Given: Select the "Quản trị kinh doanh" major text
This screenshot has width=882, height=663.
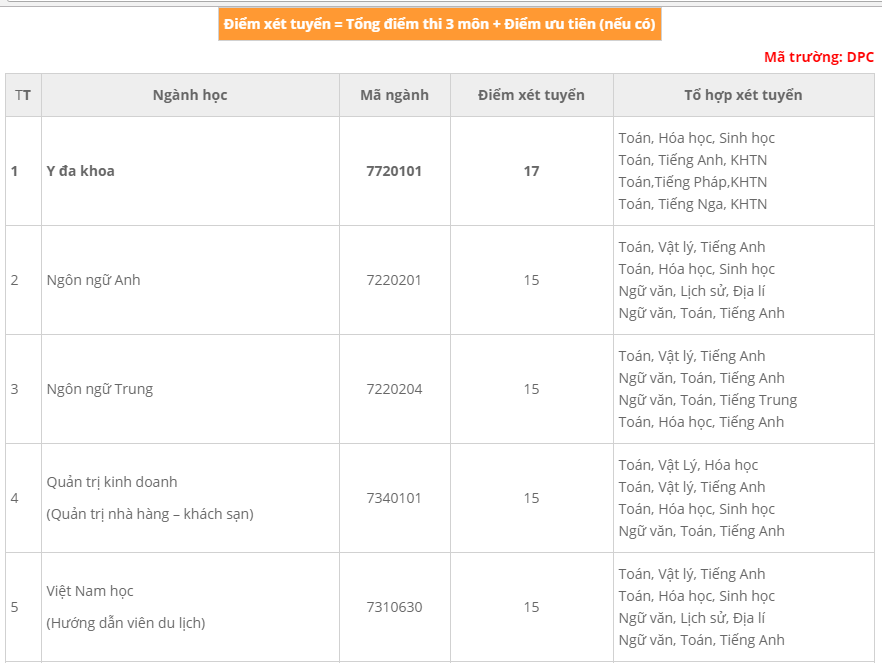Looking at the screenshot, I should [x=112, y=482].
